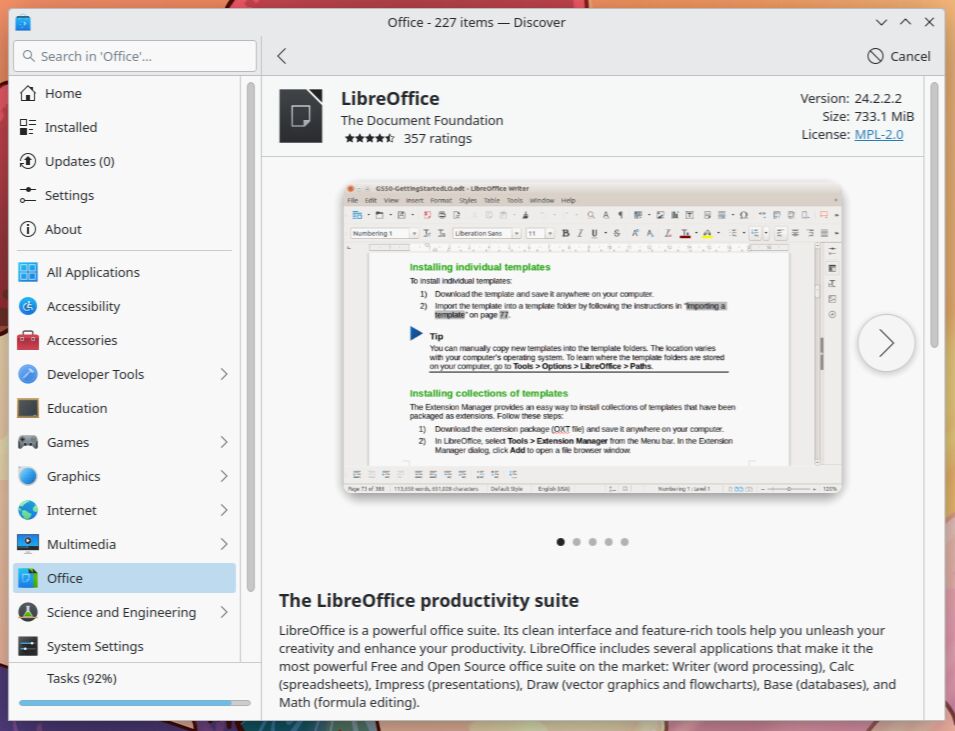
Task: Select Science and Engineering flask icon
Action: pos(28,612)
